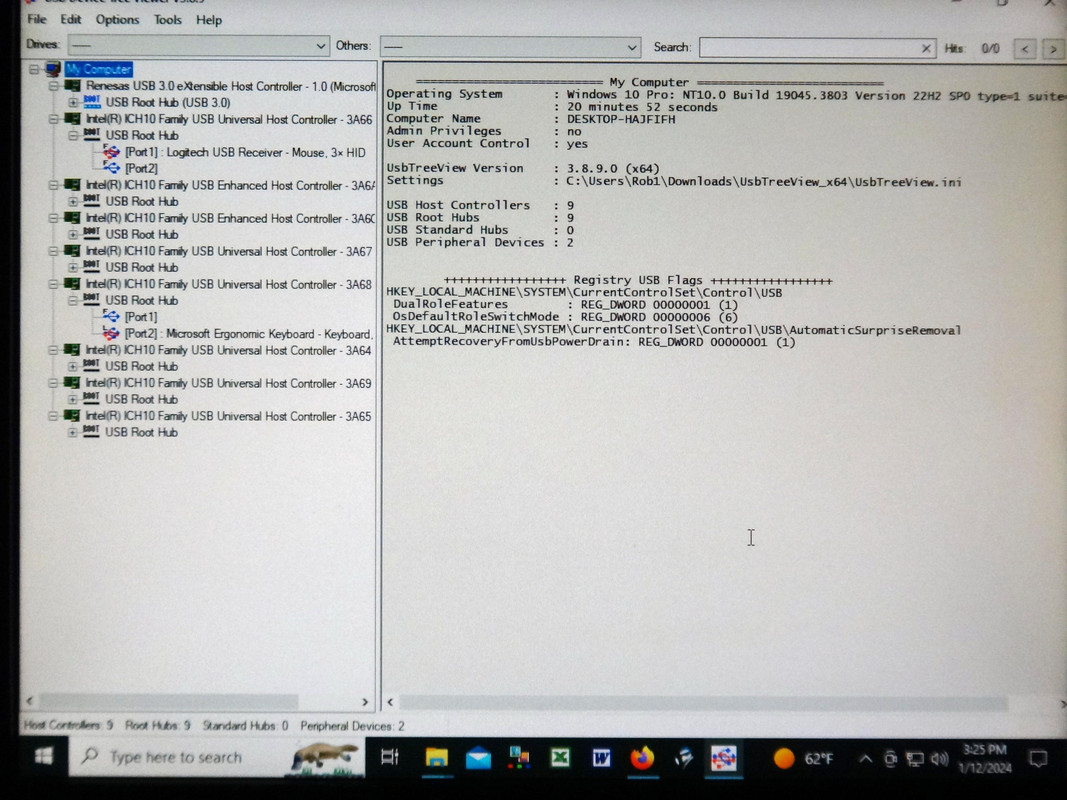Screen dimensions: 1067x800
Task: Click details pane scroll left arrow
Action: tap(390, 702)
